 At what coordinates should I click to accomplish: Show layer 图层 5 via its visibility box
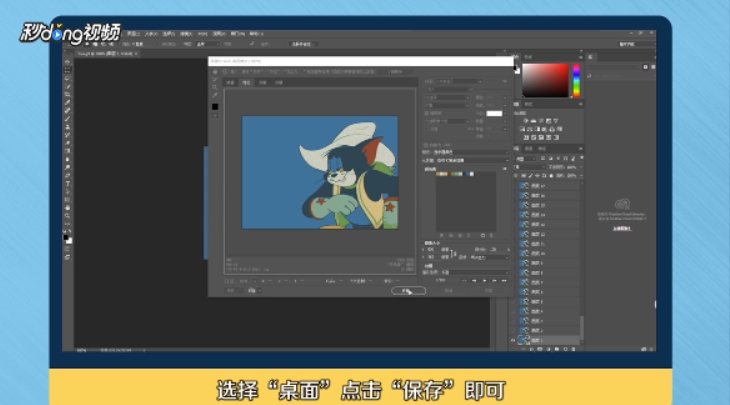click(x=513, y=302)
